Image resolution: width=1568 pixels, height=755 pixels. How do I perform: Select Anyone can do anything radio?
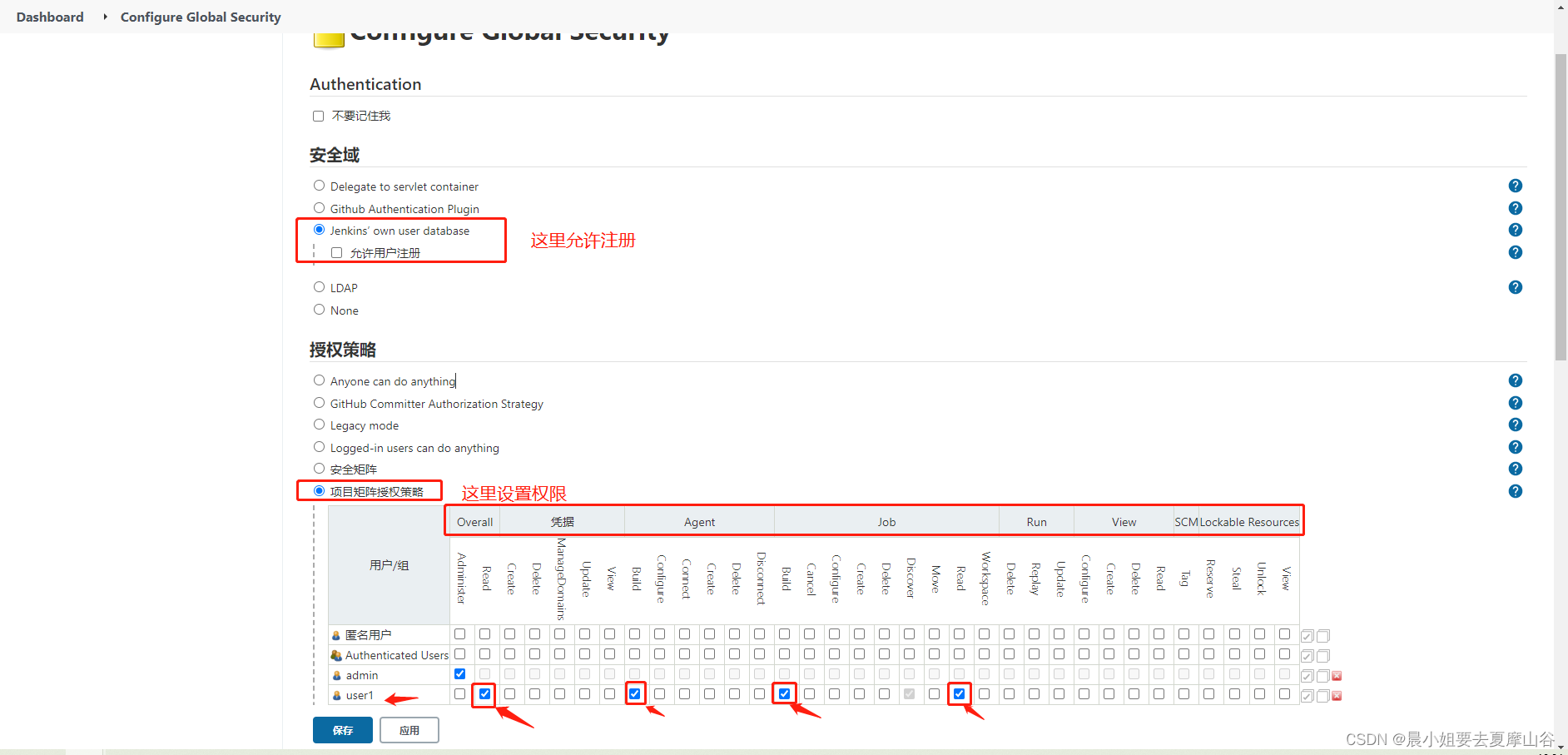(x=319, y=380)
